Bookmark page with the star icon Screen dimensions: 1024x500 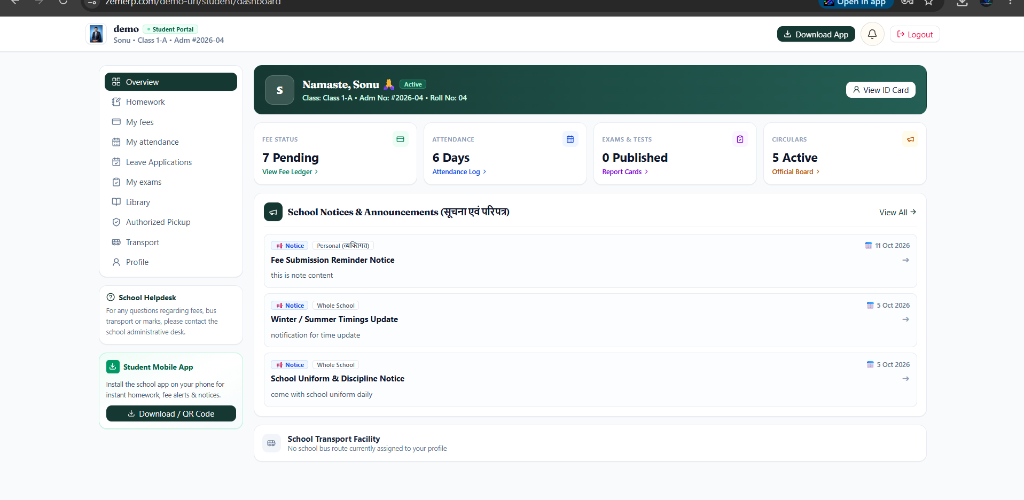pos(928,2)
